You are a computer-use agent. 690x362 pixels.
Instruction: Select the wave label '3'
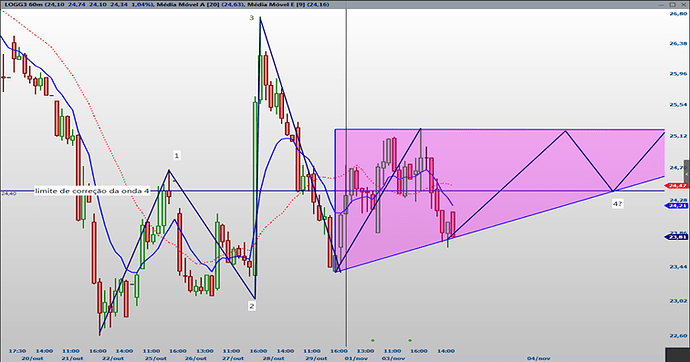252,18
